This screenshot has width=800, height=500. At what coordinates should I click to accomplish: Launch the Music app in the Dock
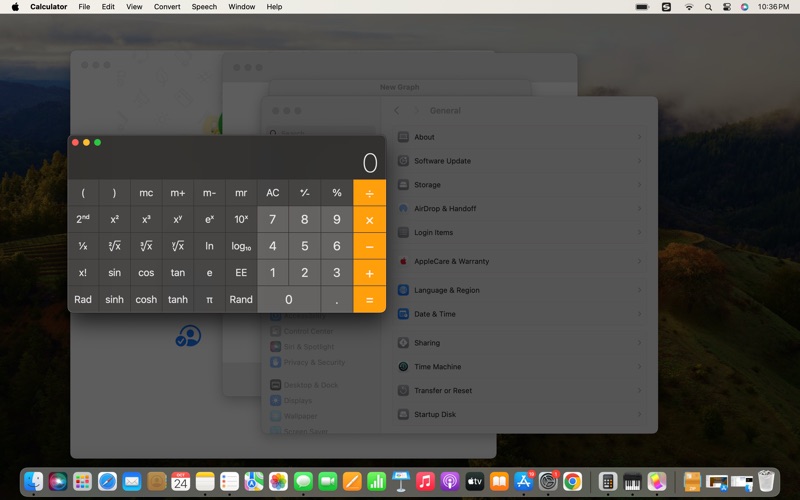tap(425, 482)
